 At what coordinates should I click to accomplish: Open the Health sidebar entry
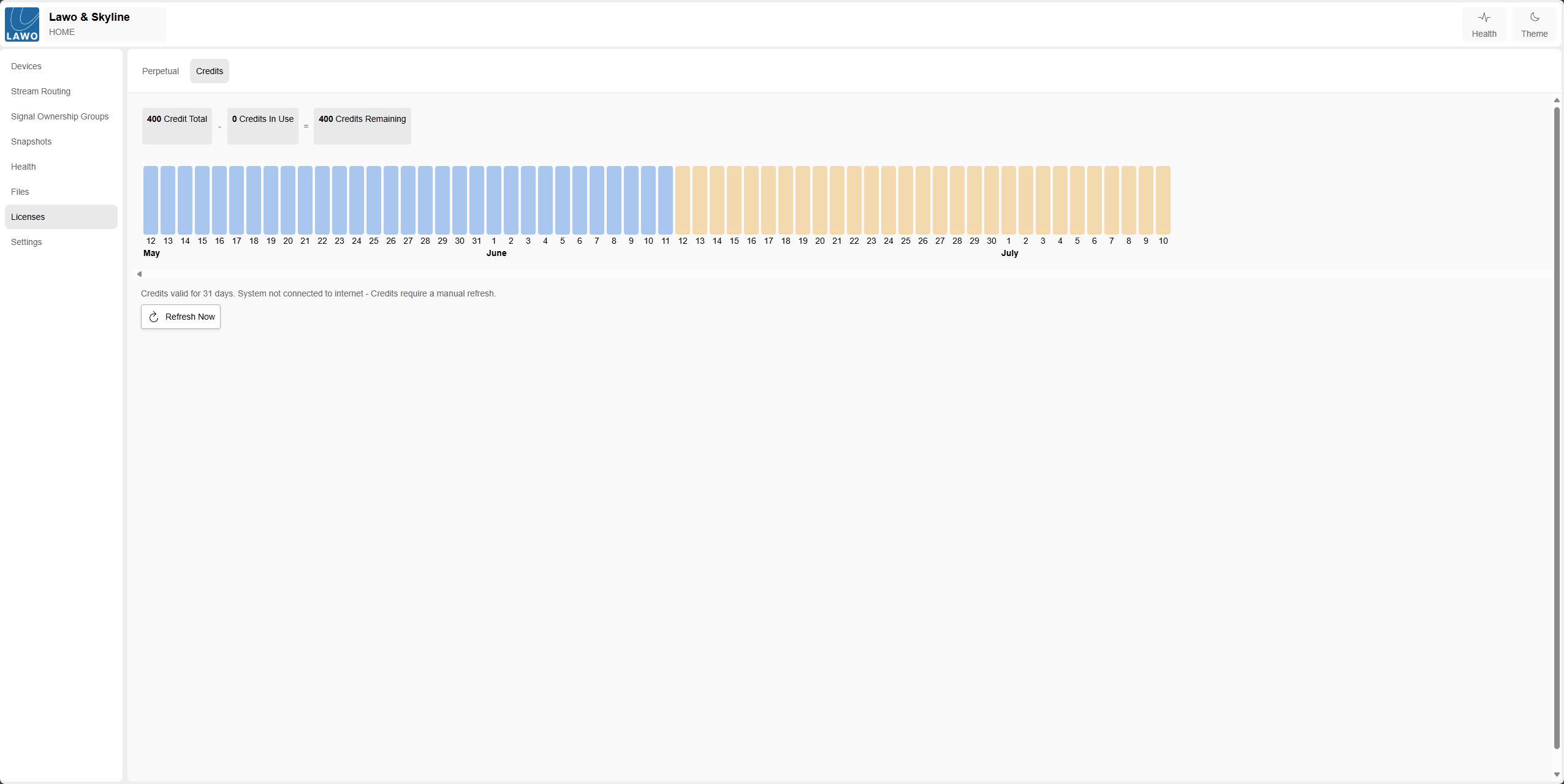(61, 167)
